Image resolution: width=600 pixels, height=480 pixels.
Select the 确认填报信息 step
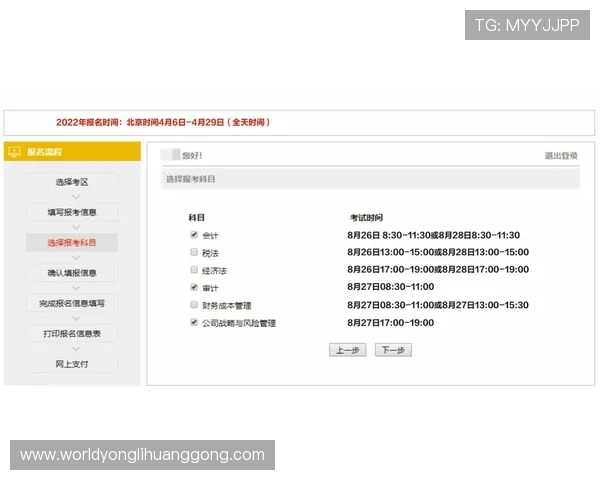[x=72, y=273]
